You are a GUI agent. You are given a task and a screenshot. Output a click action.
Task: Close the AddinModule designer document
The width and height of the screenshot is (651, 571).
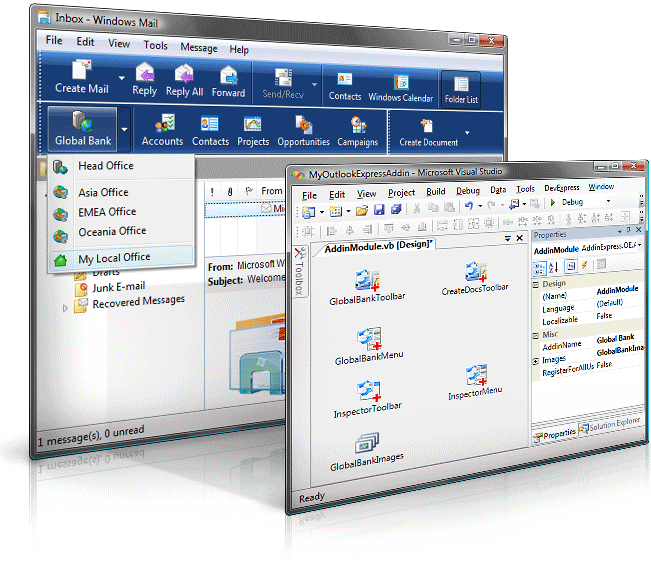pyautogui.click(x=519, y=238)
